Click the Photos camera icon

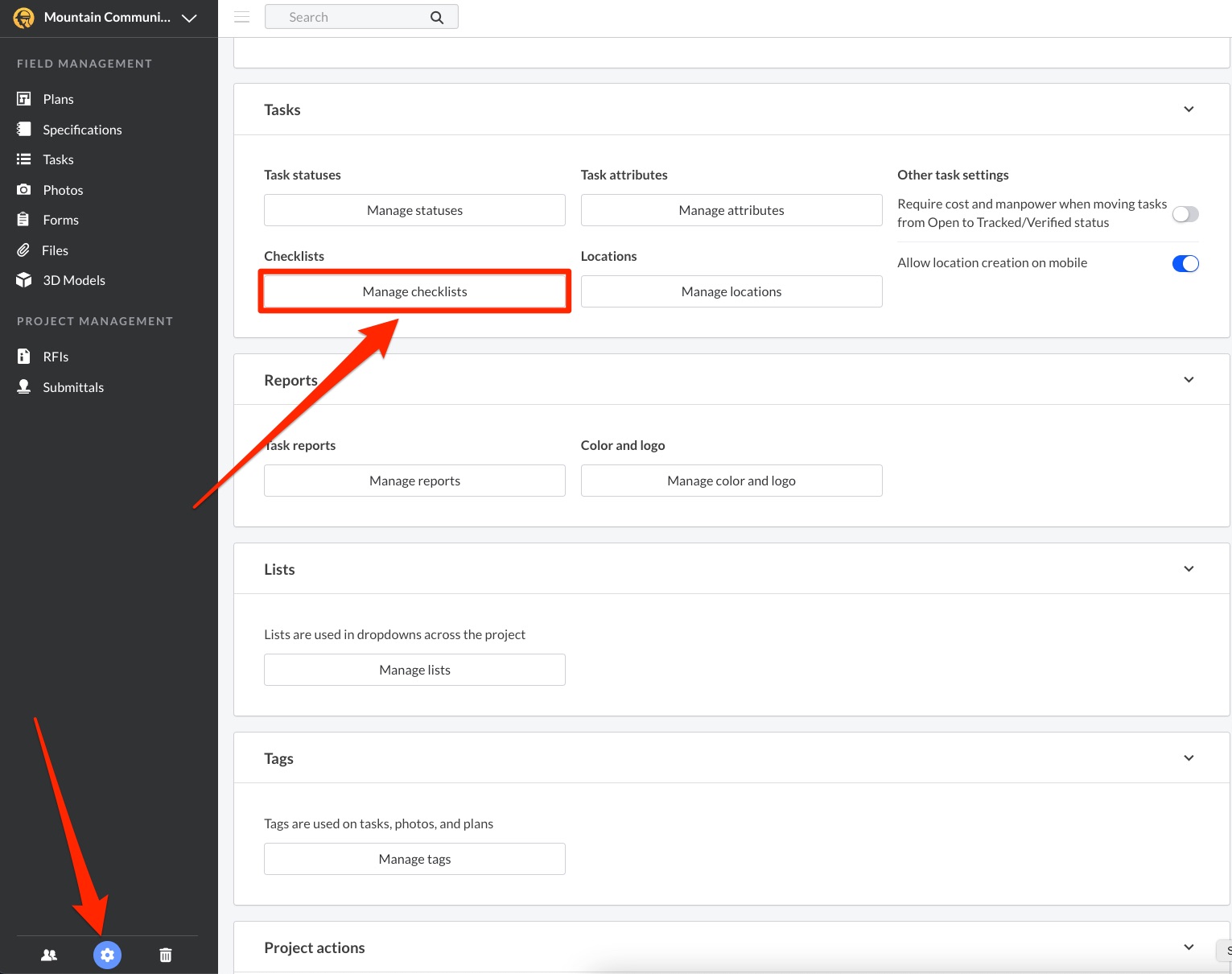pos(24,190)
